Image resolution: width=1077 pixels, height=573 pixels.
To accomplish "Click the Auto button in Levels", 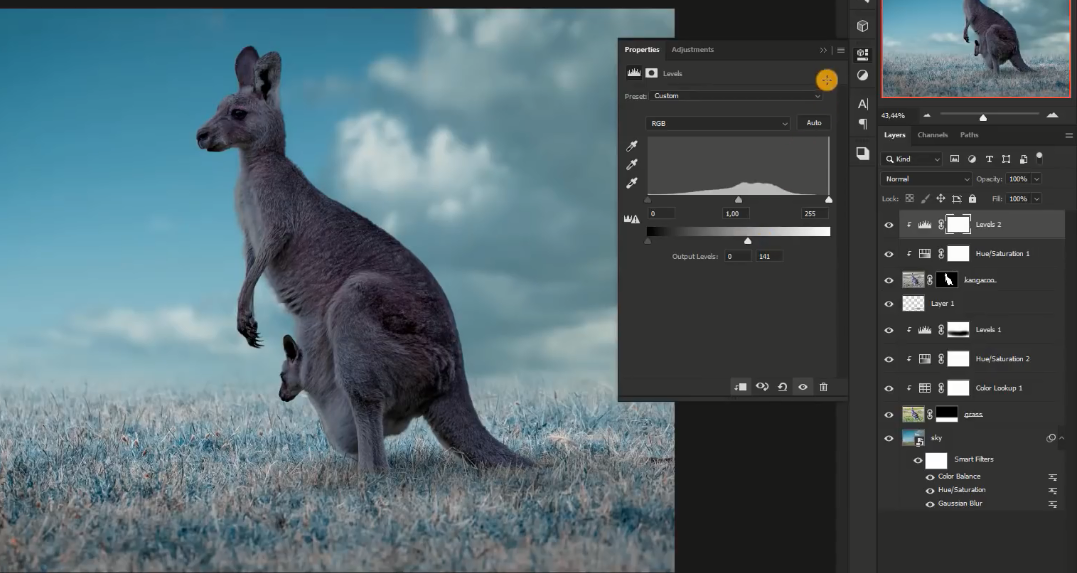I will [x=814, y=123].
